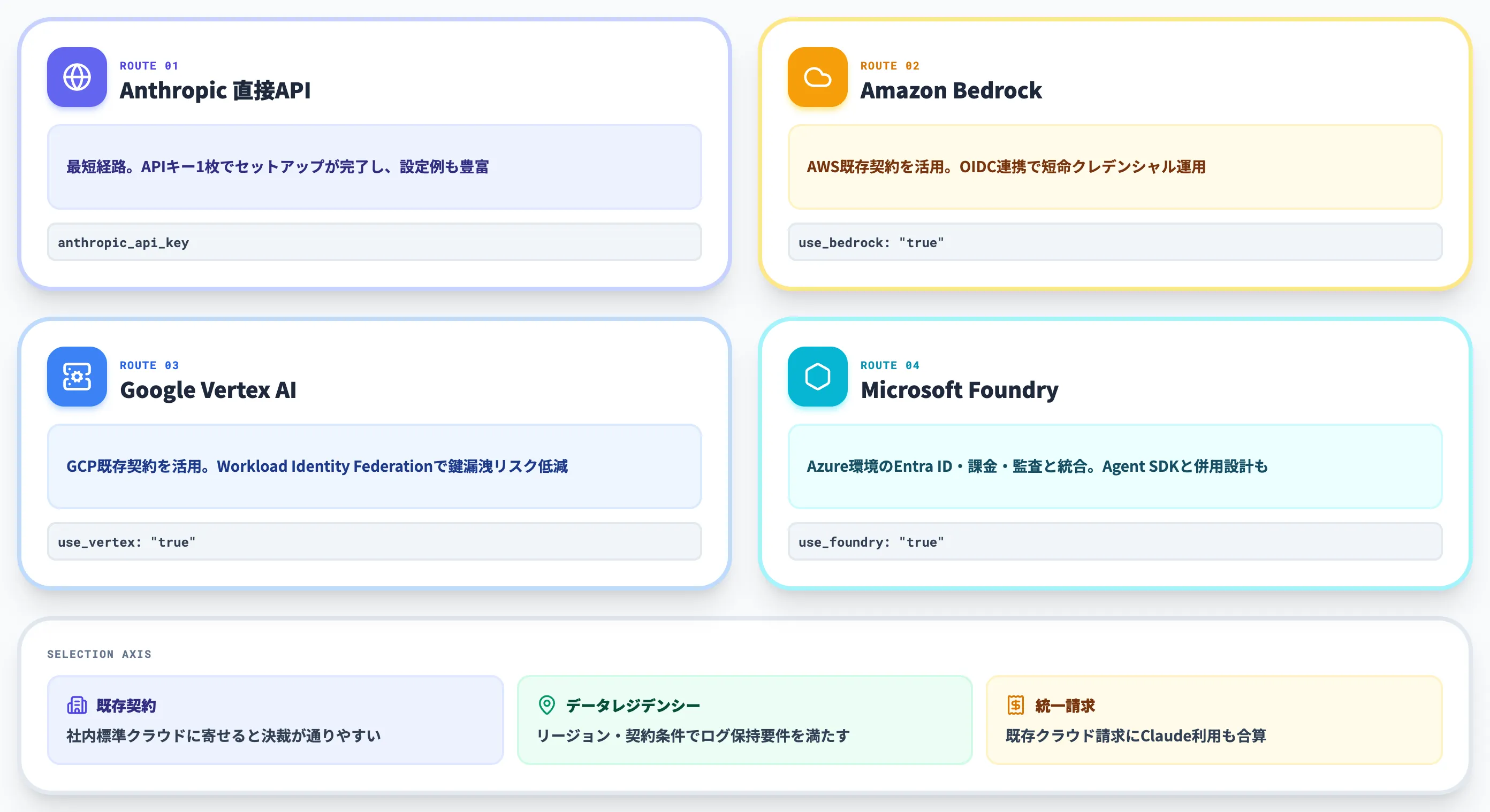Click the ROUTE 03 label
The height and width of the screenshot is (812, 1490).
149,365
